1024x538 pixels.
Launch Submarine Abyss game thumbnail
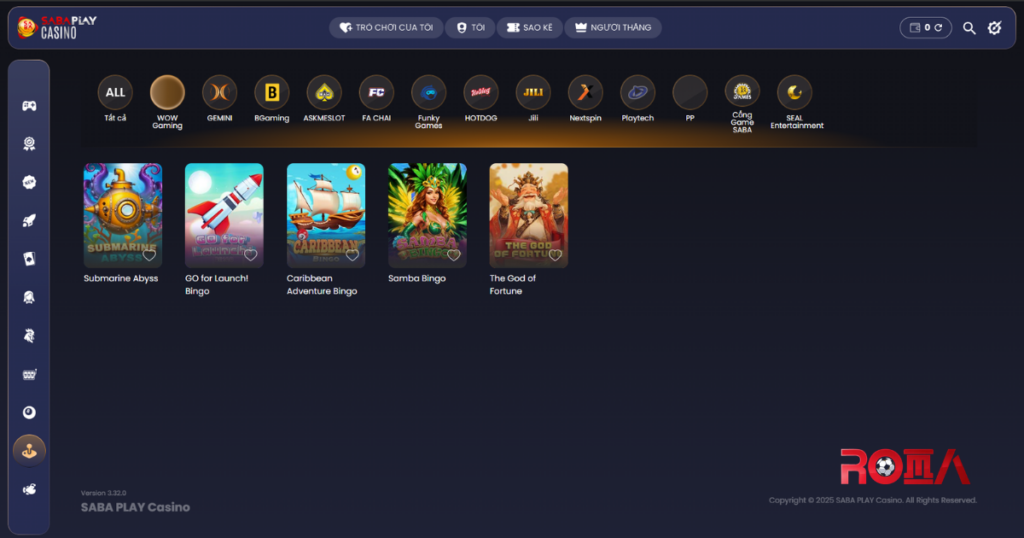click(x=123, y=215)
